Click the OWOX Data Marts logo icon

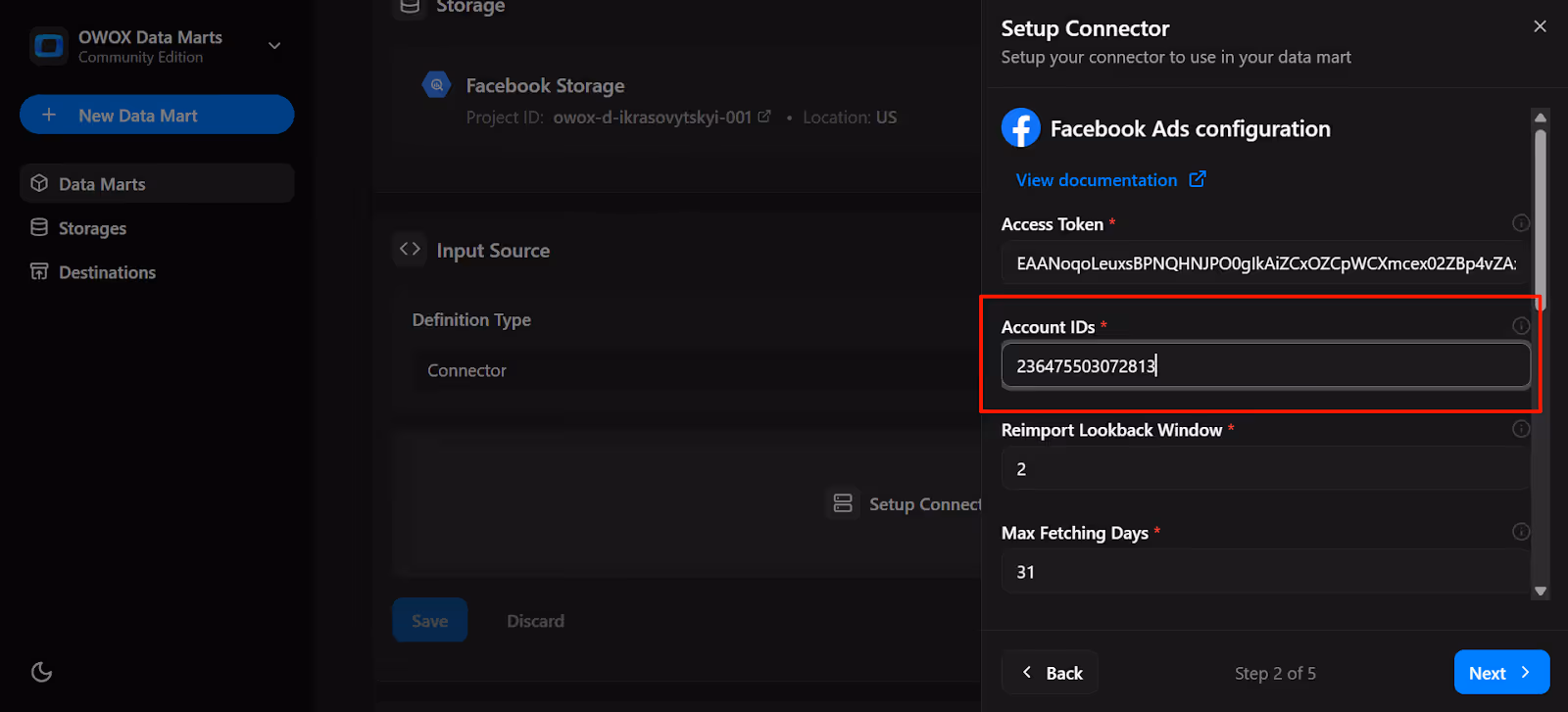tap(48, 46)
